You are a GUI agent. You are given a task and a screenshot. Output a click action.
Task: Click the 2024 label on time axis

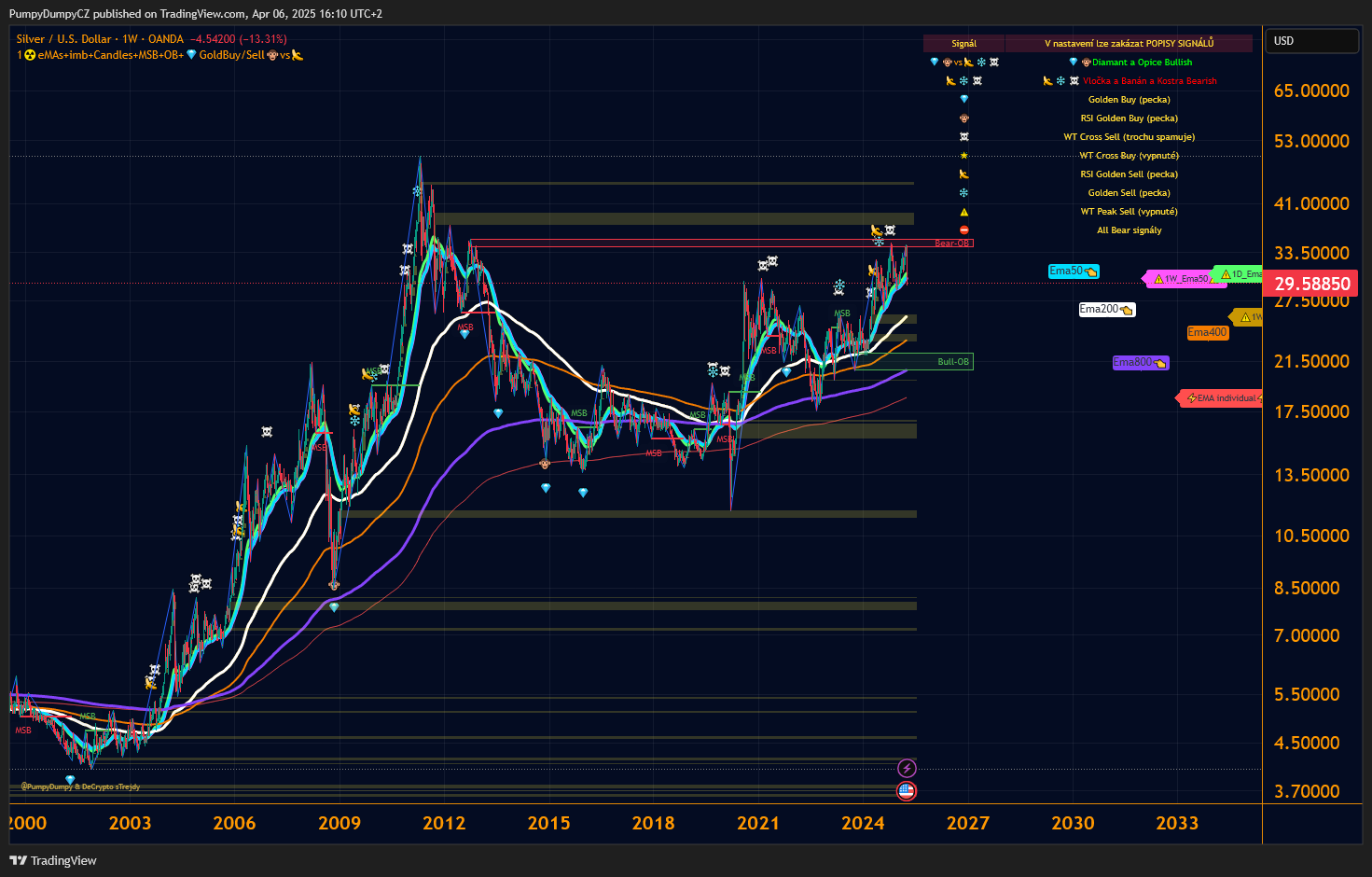tap(863, 823)
